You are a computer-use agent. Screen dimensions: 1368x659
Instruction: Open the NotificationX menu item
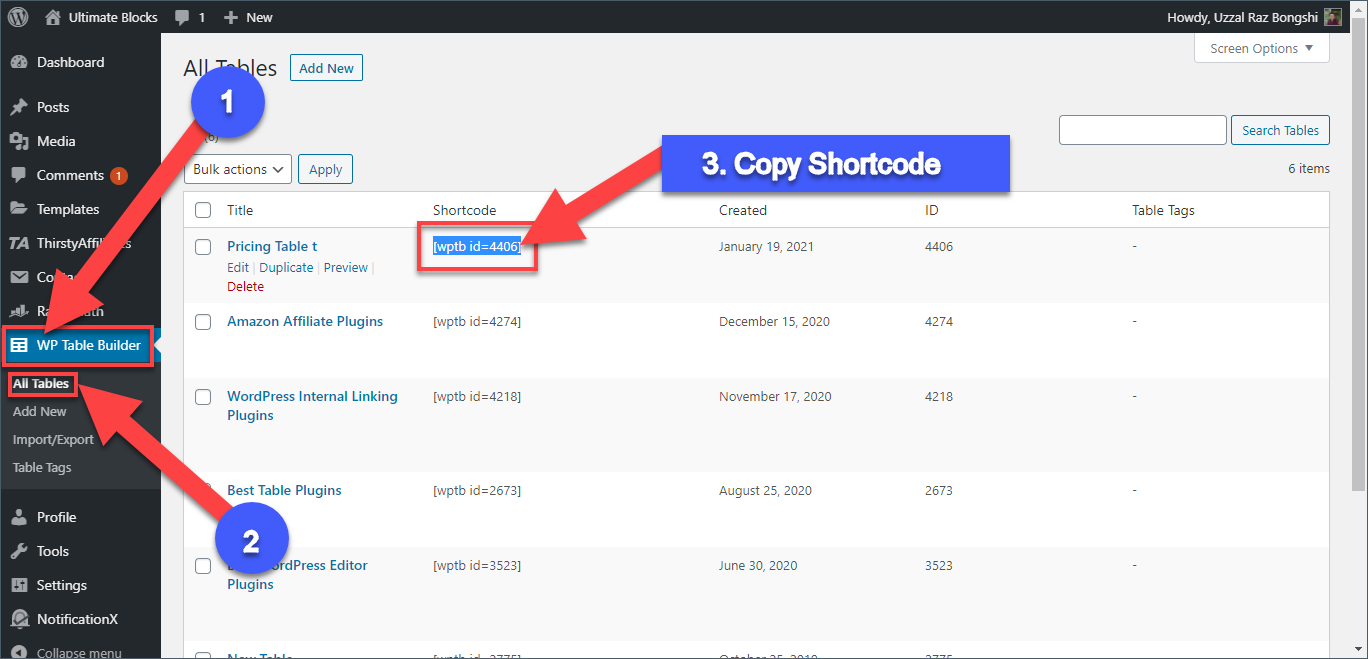77,619
